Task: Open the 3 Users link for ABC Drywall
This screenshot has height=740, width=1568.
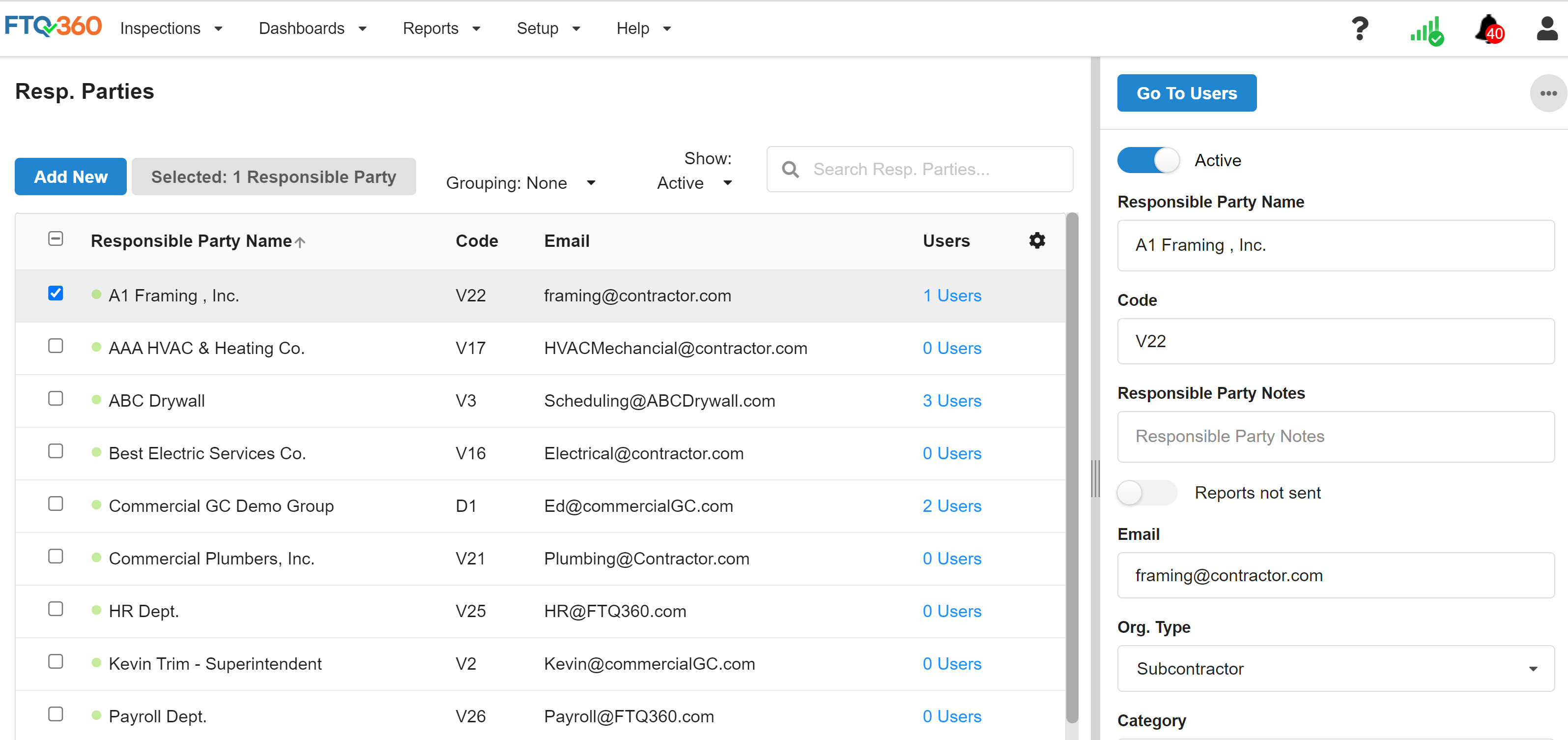Action: click(x=952, y=401)
